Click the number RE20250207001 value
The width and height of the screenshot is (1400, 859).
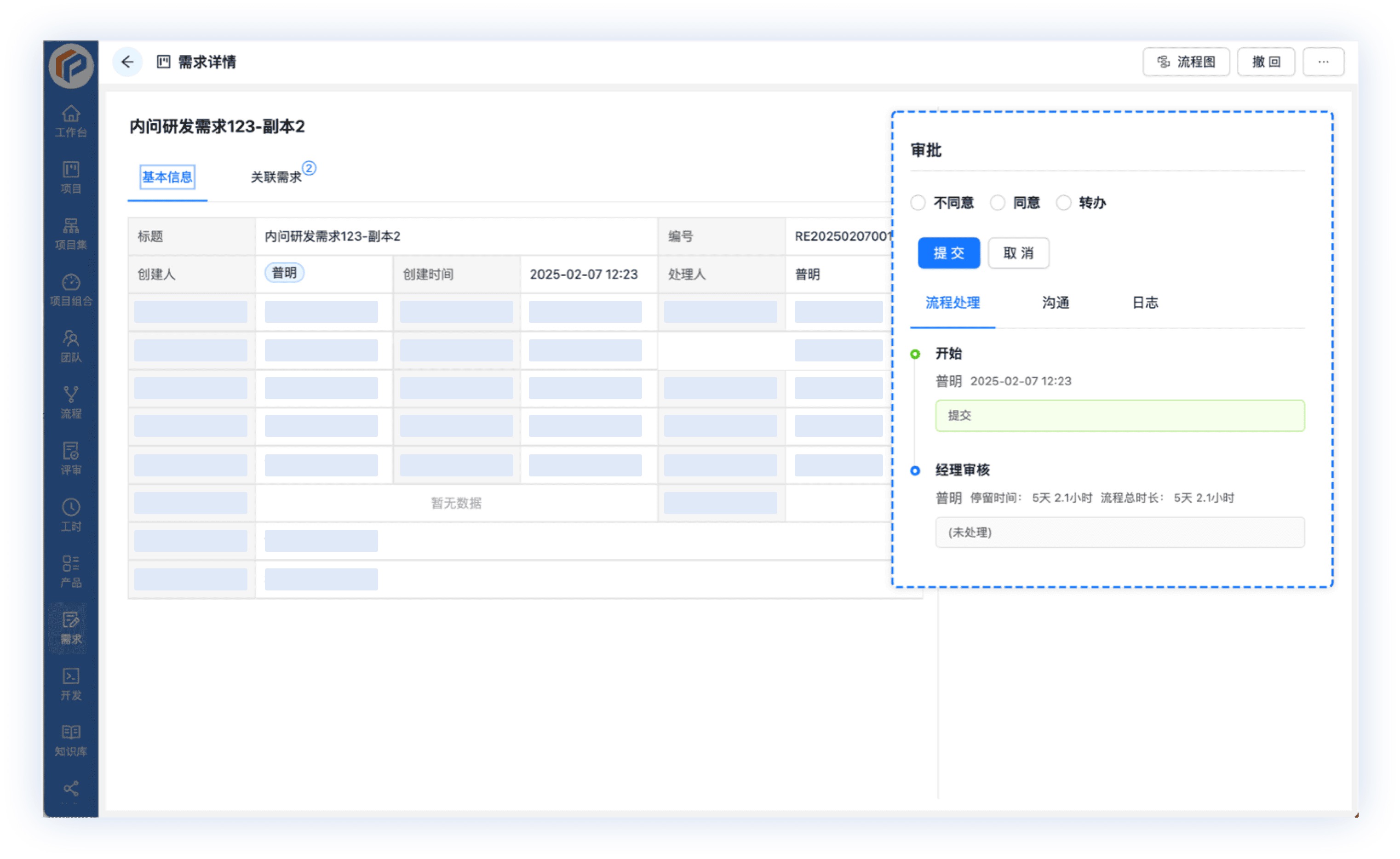coord(843,236)
